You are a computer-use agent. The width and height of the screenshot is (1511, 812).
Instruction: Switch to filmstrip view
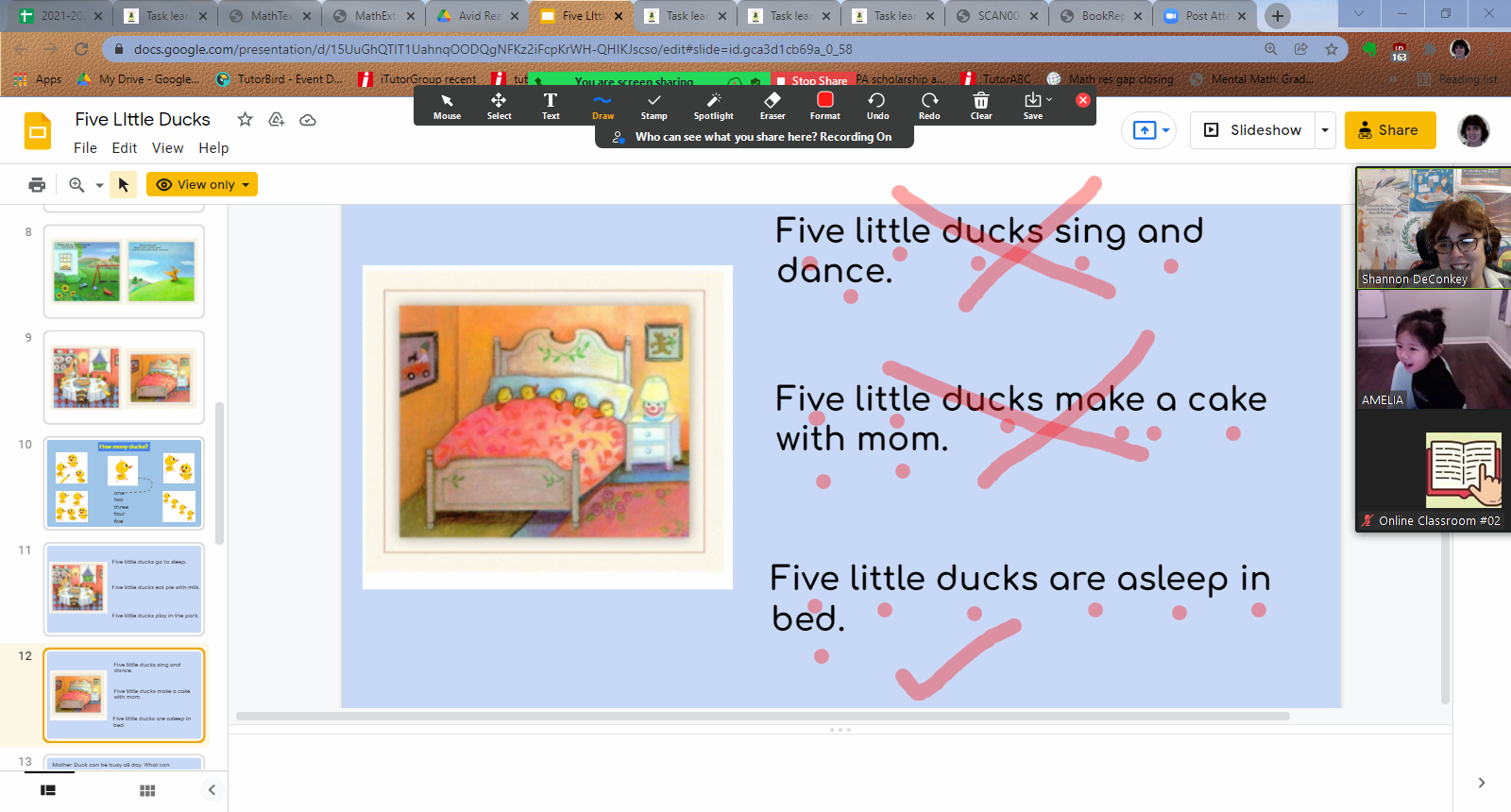coord(48,790)
